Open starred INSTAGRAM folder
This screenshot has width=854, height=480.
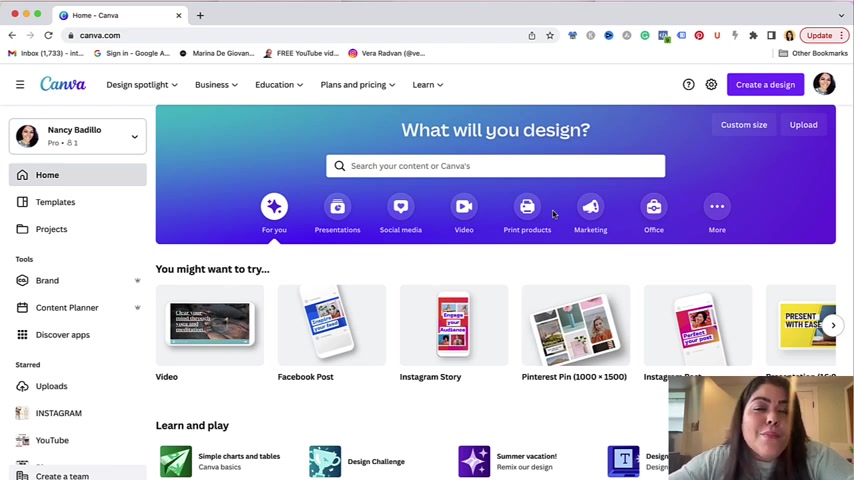[77, 413]
